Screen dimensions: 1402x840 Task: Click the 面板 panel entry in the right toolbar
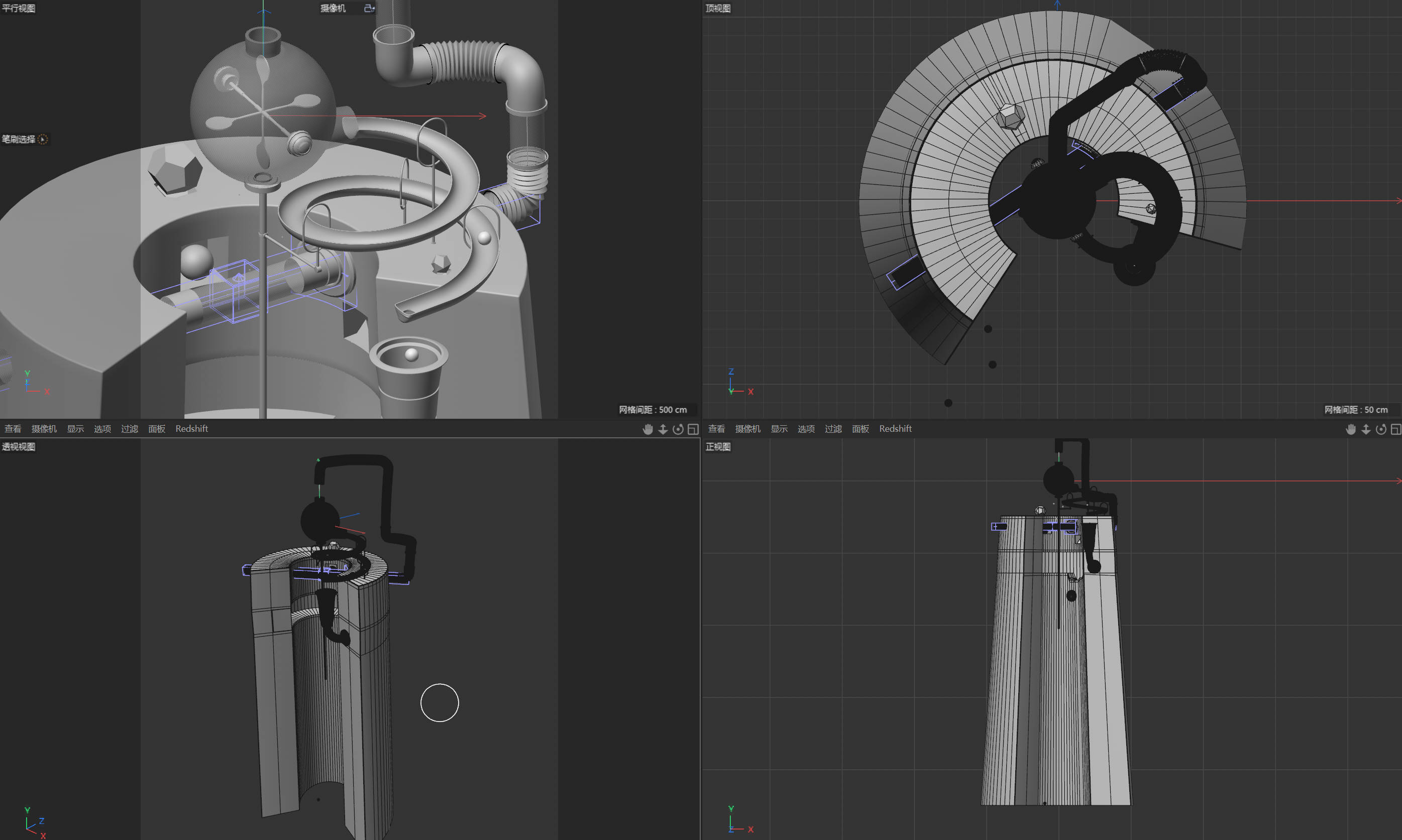pos(860,428)
